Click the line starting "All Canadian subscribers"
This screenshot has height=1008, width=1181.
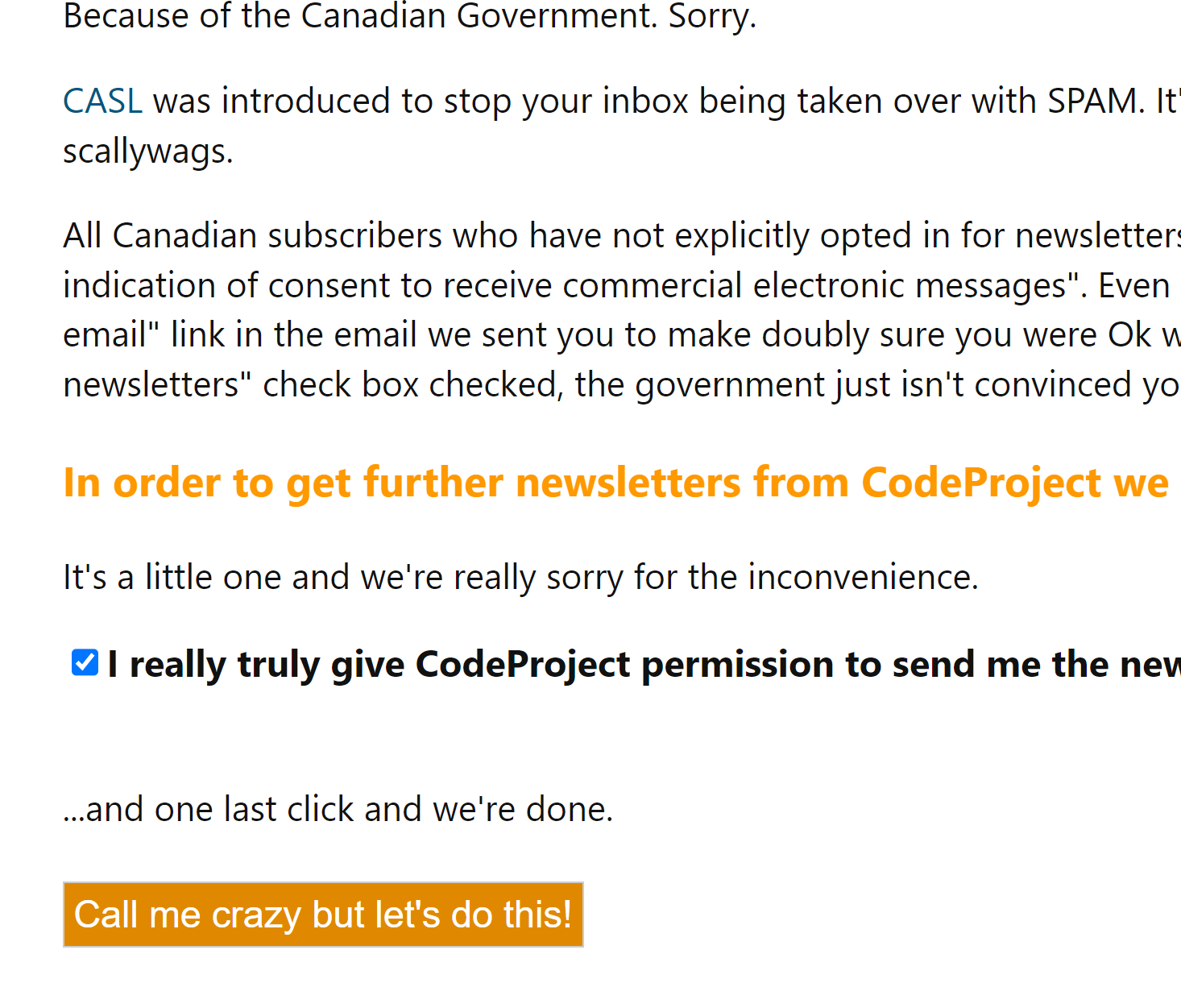(x=622, y=236)
